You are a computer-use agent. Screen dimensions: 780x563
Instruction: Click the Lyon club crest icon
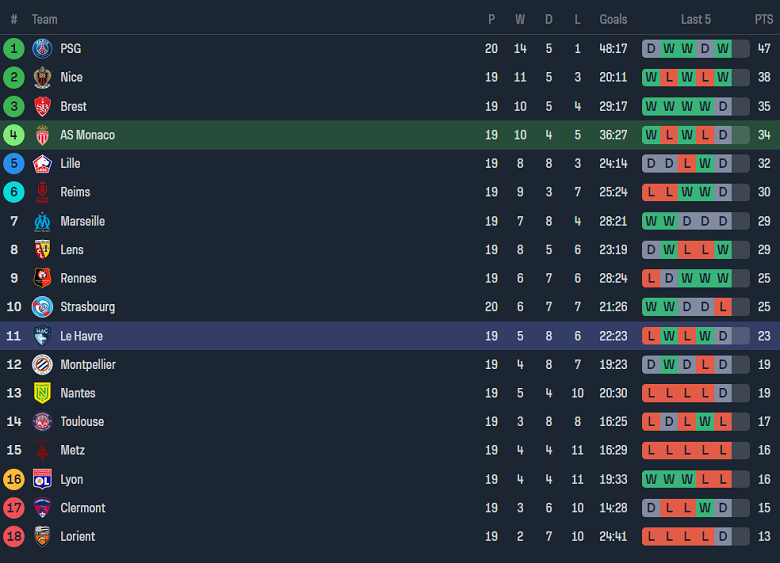(x=42, y=479)
